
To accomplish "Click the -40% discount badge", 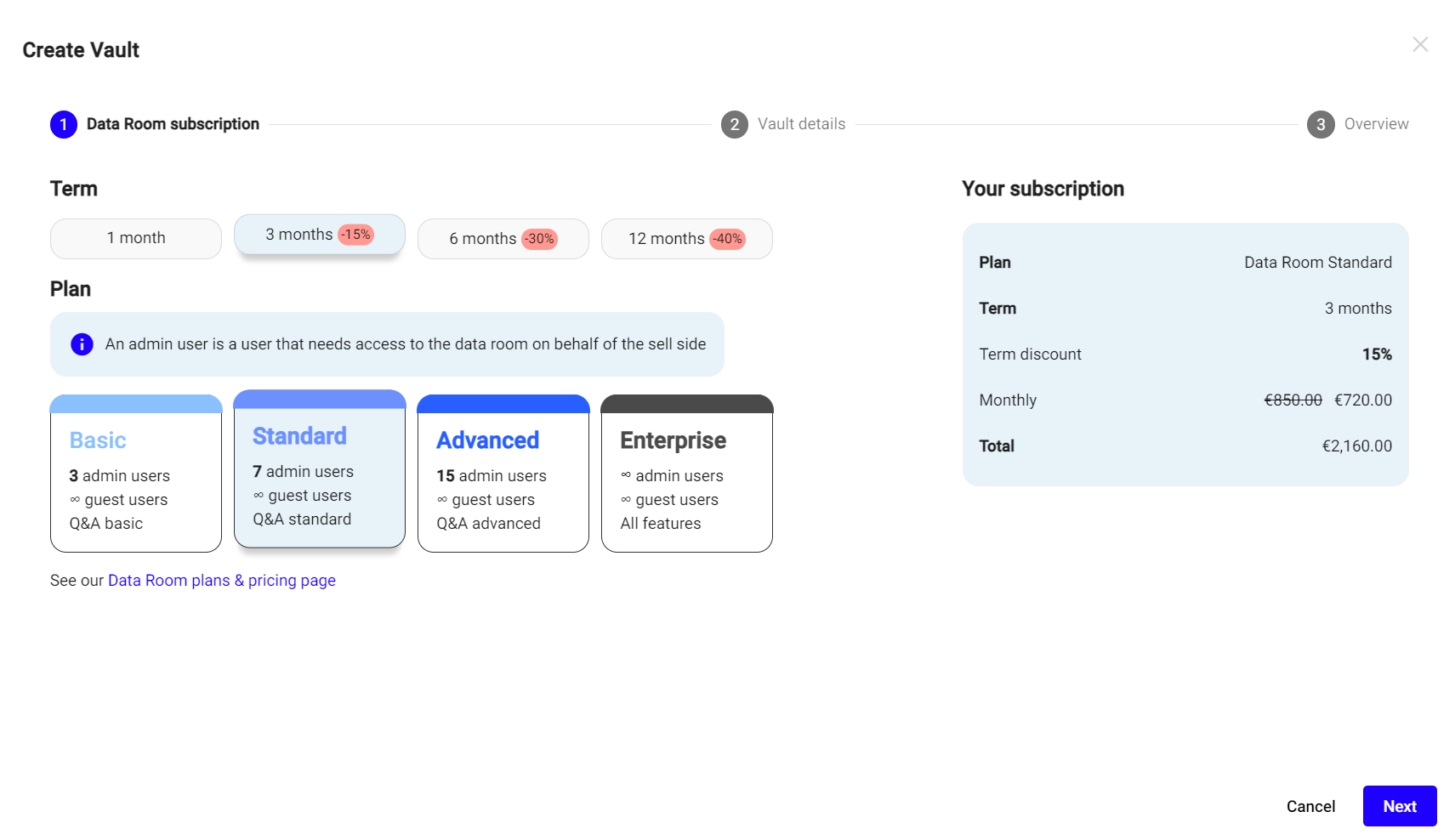I will (727, 239).
